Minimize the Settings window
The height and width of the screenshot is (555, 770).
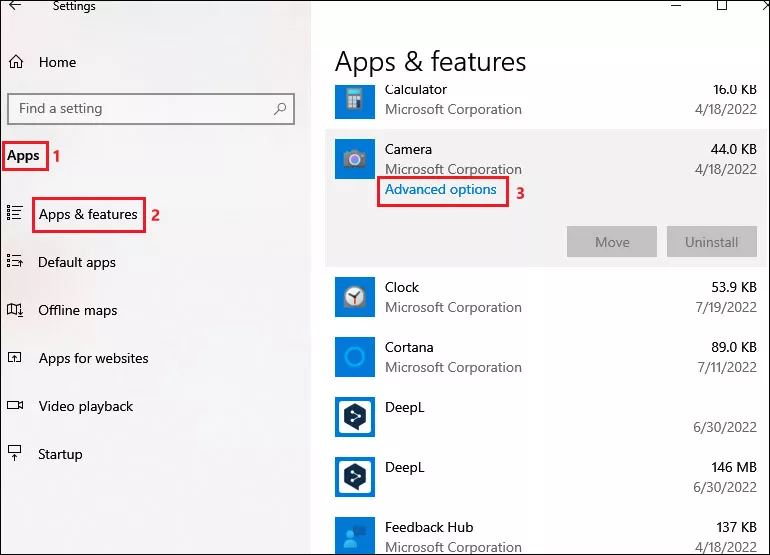[676, 5]
